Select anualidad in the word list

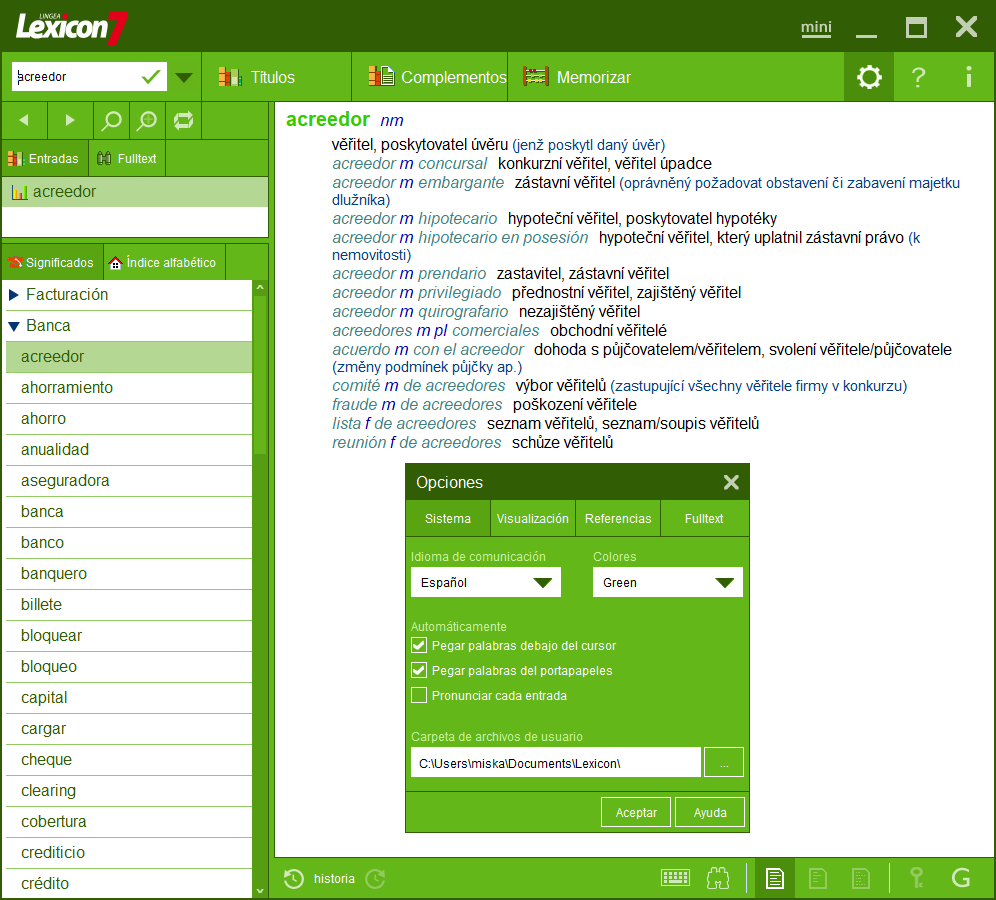(129, 450)
